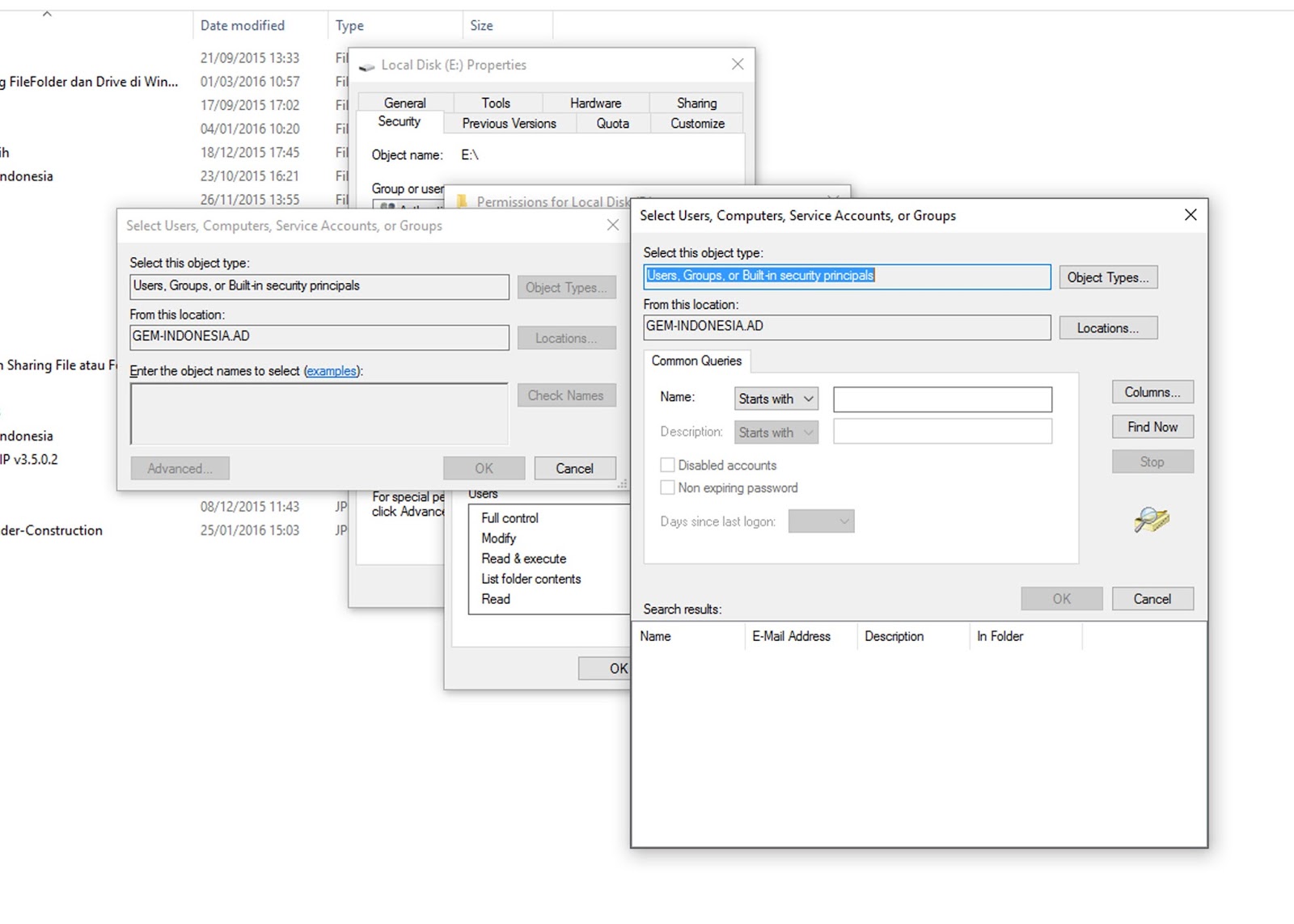Image resolution: width=1294 pixels, height=924 pixels.
Task: Switch to the Previous Versions tab
Action: point(509,123)
